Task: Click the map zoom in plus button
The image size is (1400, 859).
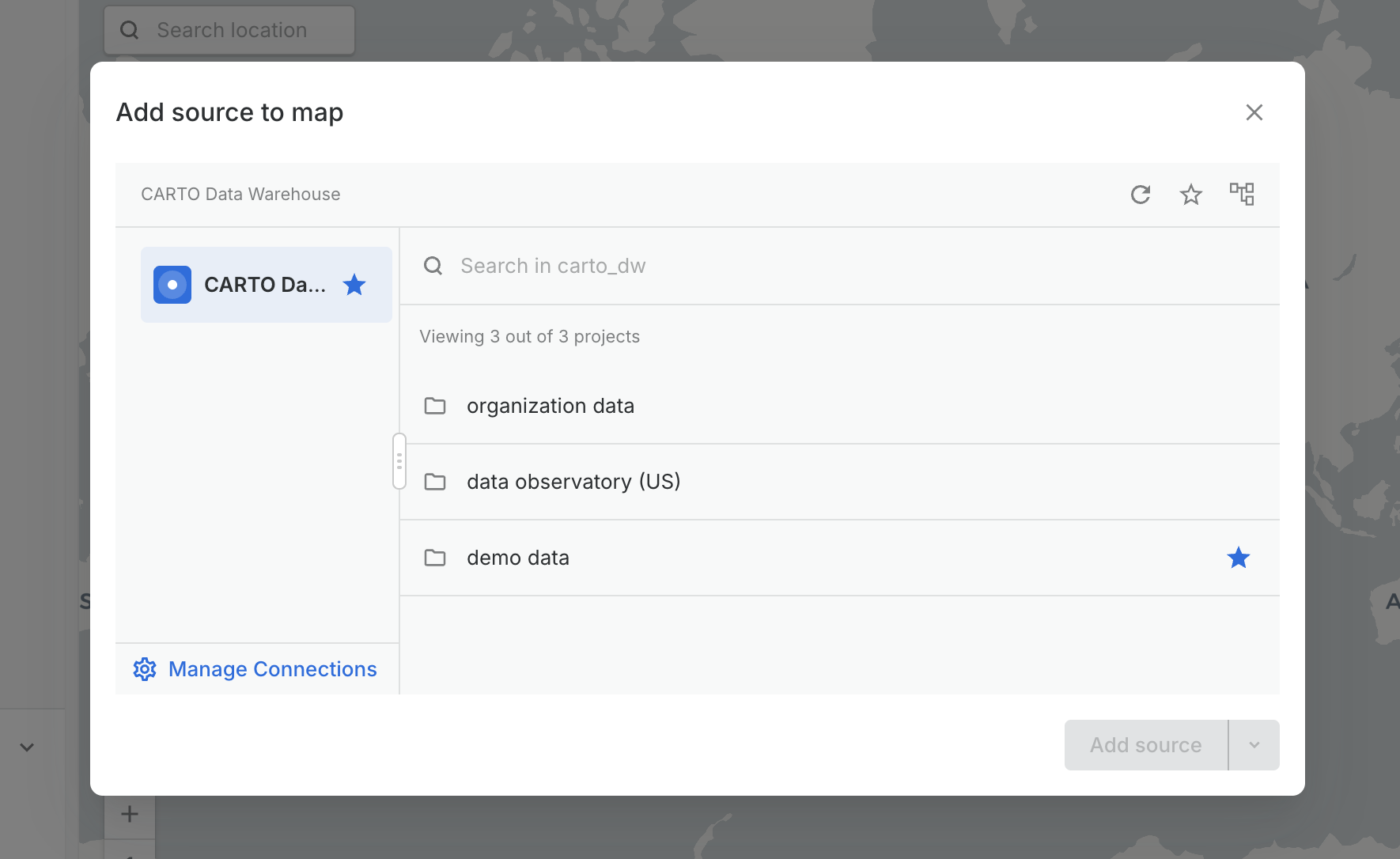Action: pos(130,814)
